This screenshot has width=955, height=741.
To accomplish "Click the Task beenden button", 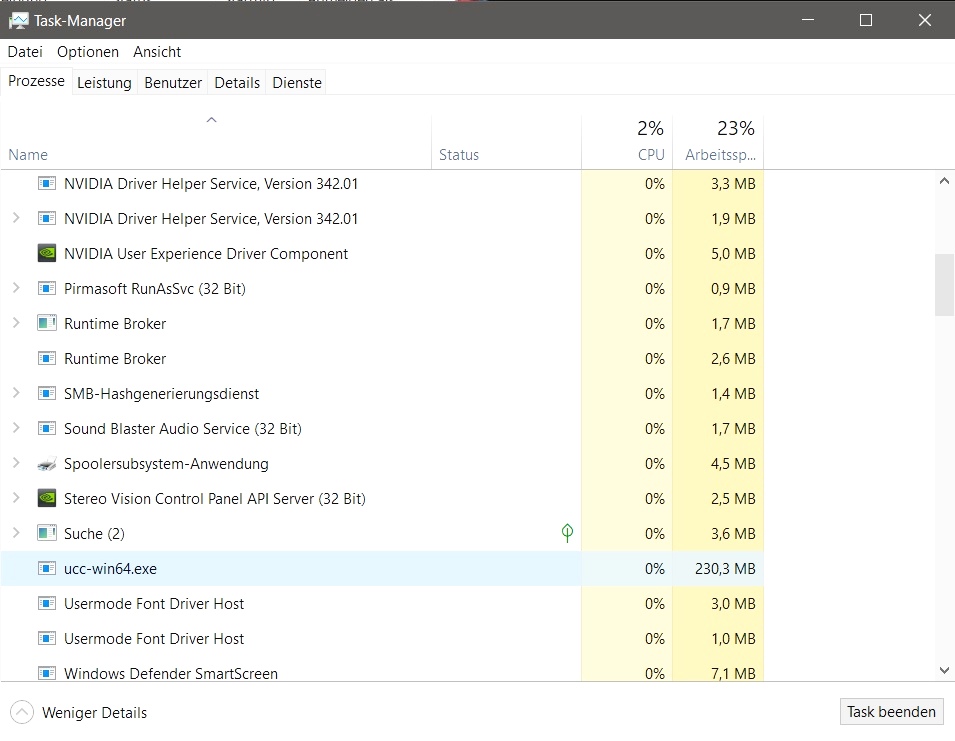I will (x=891, y=712).
